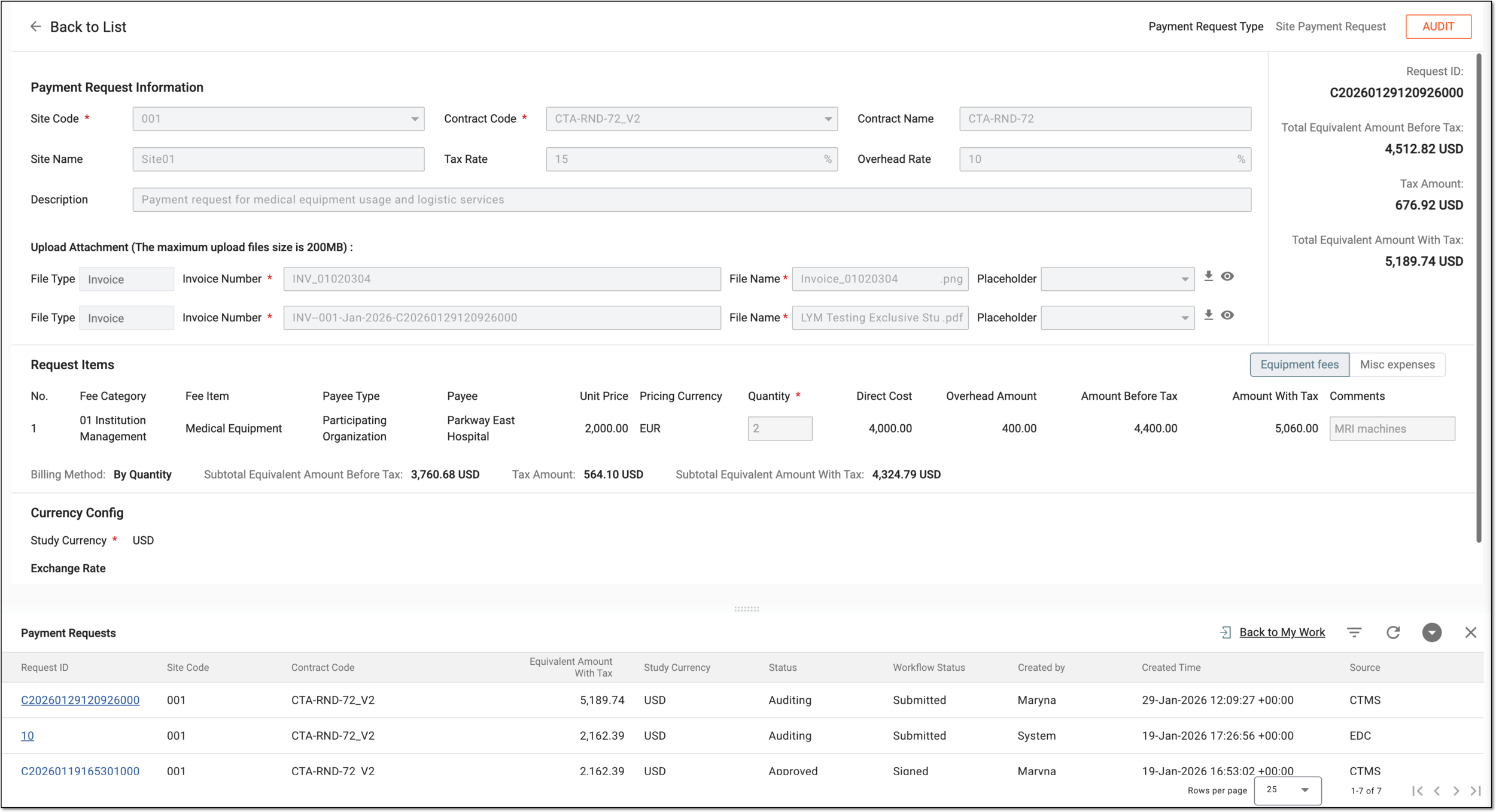The width and height of the screenshot is (1496, 812).
Task: Switch to the Equipment fees tab
Action: click(1299, 364)
